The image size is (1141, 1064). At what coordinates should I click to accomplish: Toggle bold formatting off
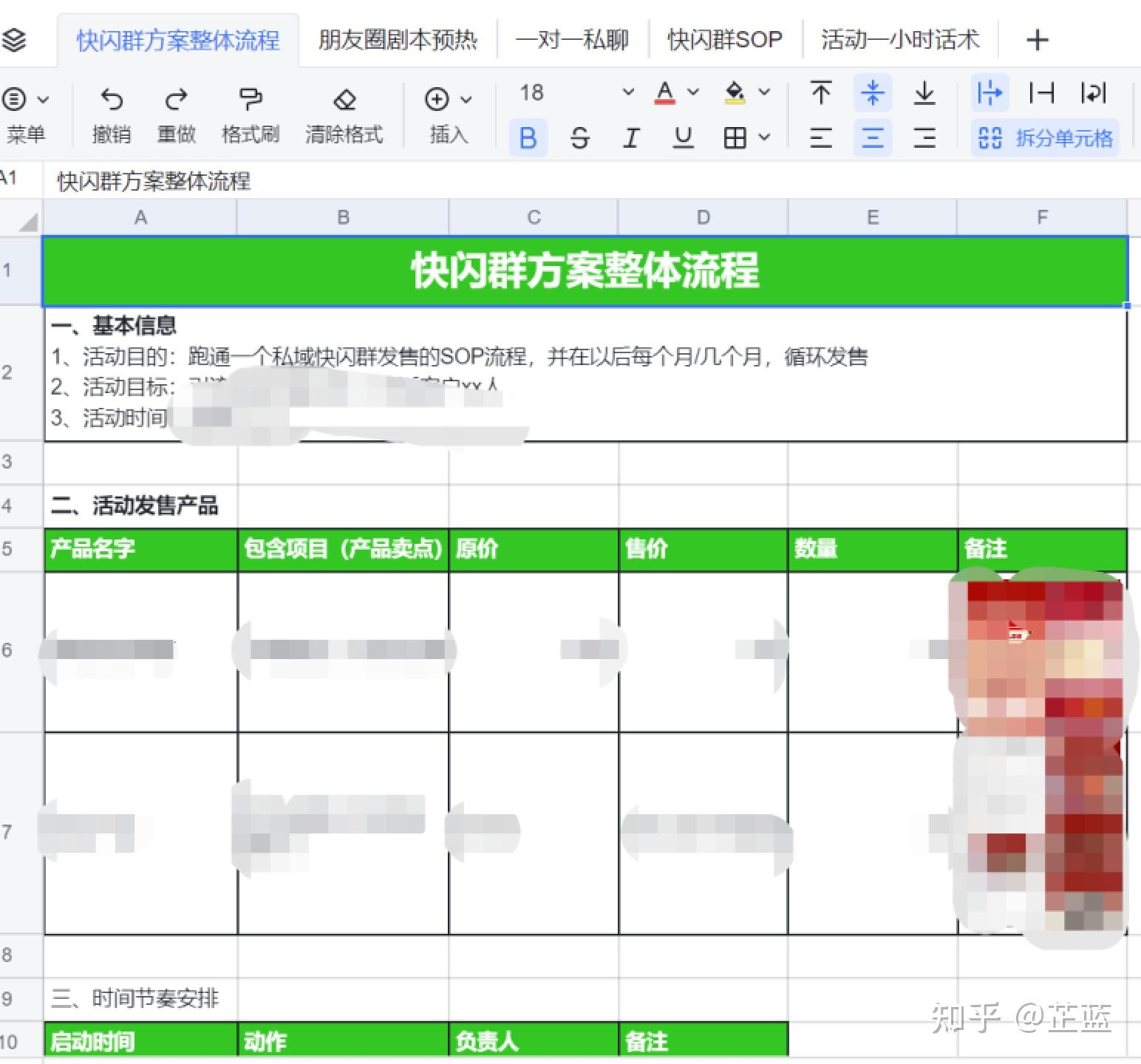tap(528, 138)
